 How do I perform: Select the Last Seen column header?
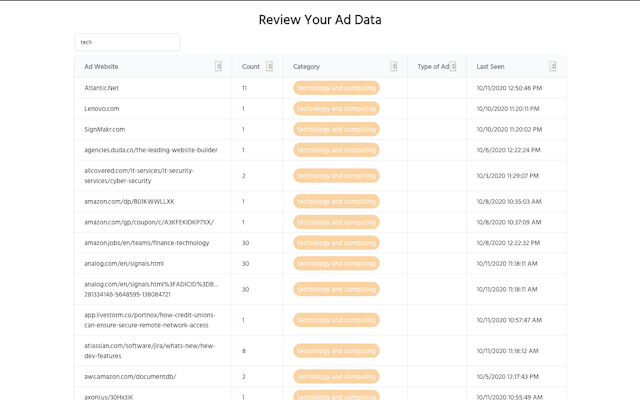point(491,67)
